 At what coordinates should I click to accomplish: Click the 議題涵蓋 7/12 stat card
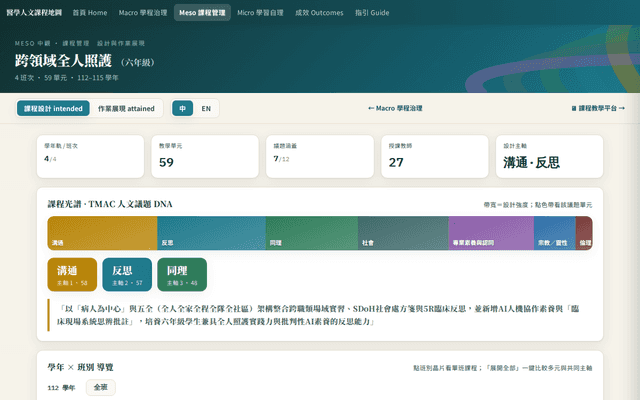320,156
